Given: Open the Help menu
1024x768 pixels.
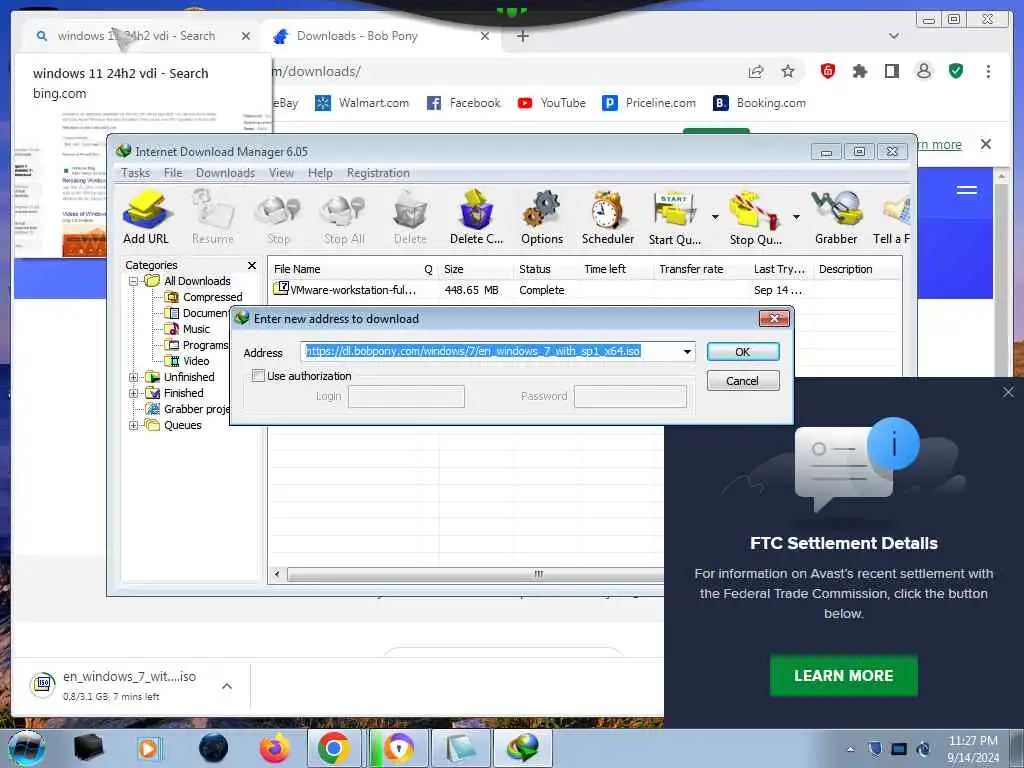Looking at the screenshot, I should (320, 173).
